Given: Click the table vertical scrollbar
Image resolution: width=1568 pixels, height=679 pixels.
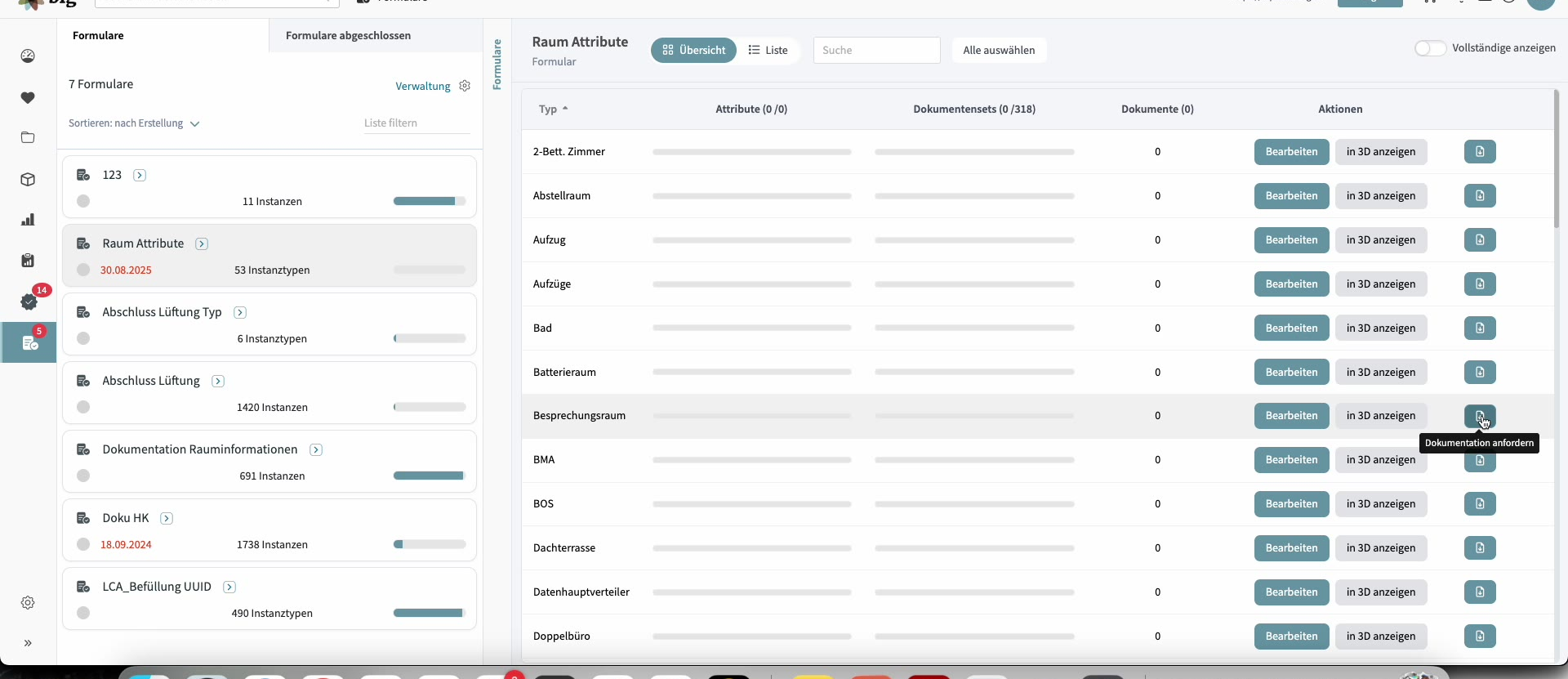Looking at the screenshot, I should click(x=1557, y=159).
